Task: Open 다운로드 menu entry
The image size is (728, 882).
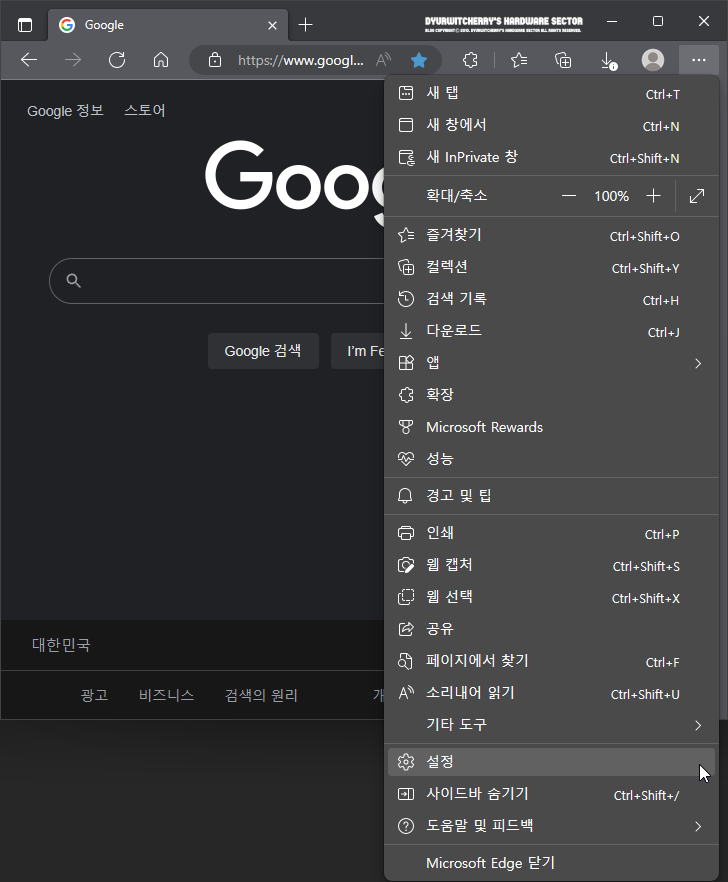Action: (551, 331)
